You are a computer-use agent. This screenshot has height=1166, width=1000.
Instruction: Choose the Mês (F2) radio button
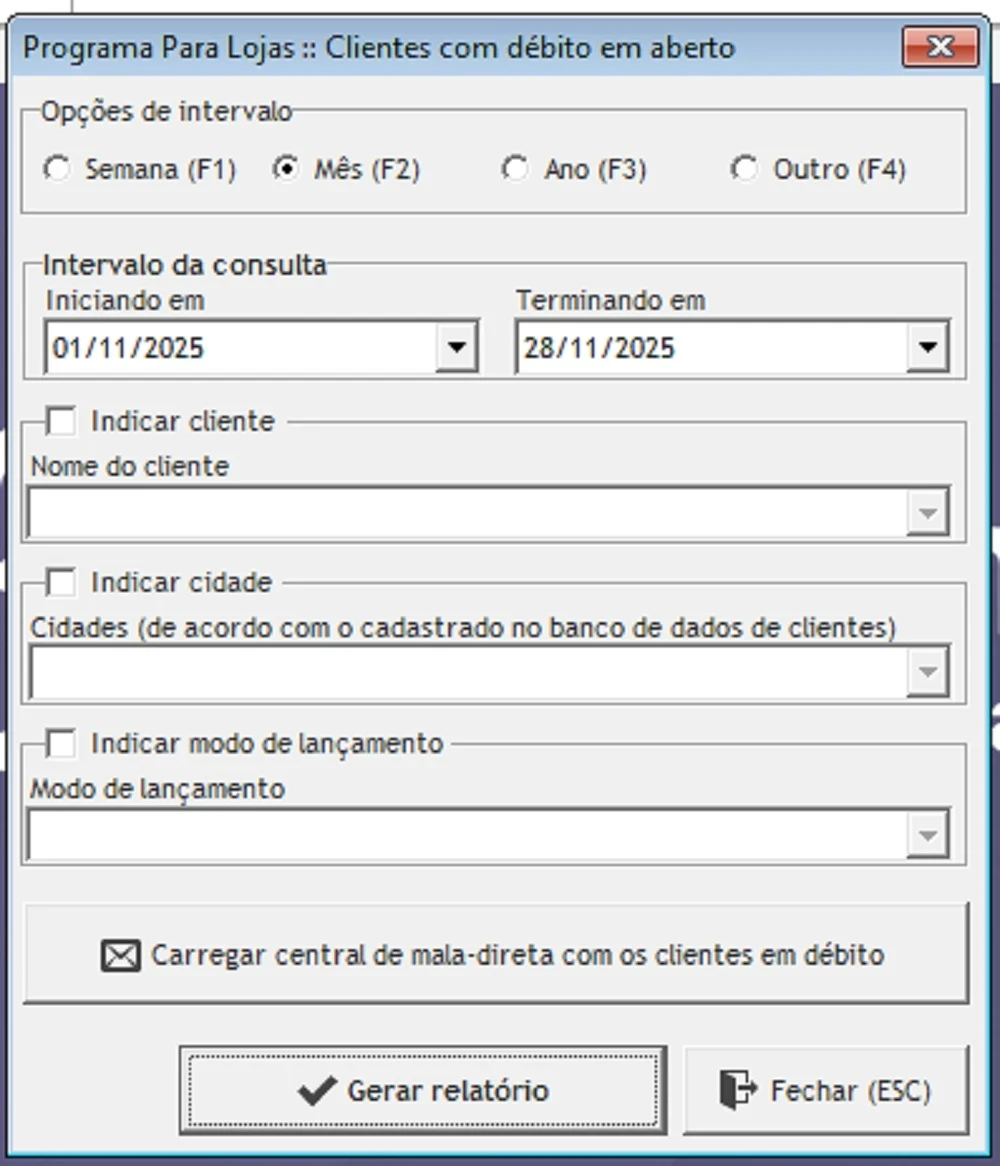(x=286, y=169)
